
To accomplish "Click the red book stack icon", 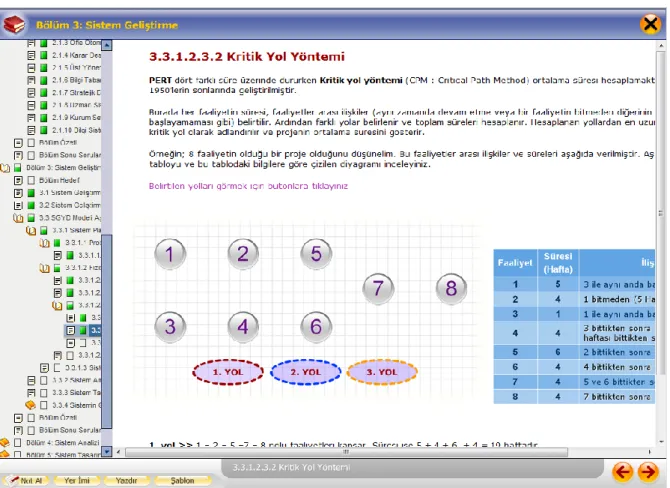I will pyautogui.click(x=14, y=25).
